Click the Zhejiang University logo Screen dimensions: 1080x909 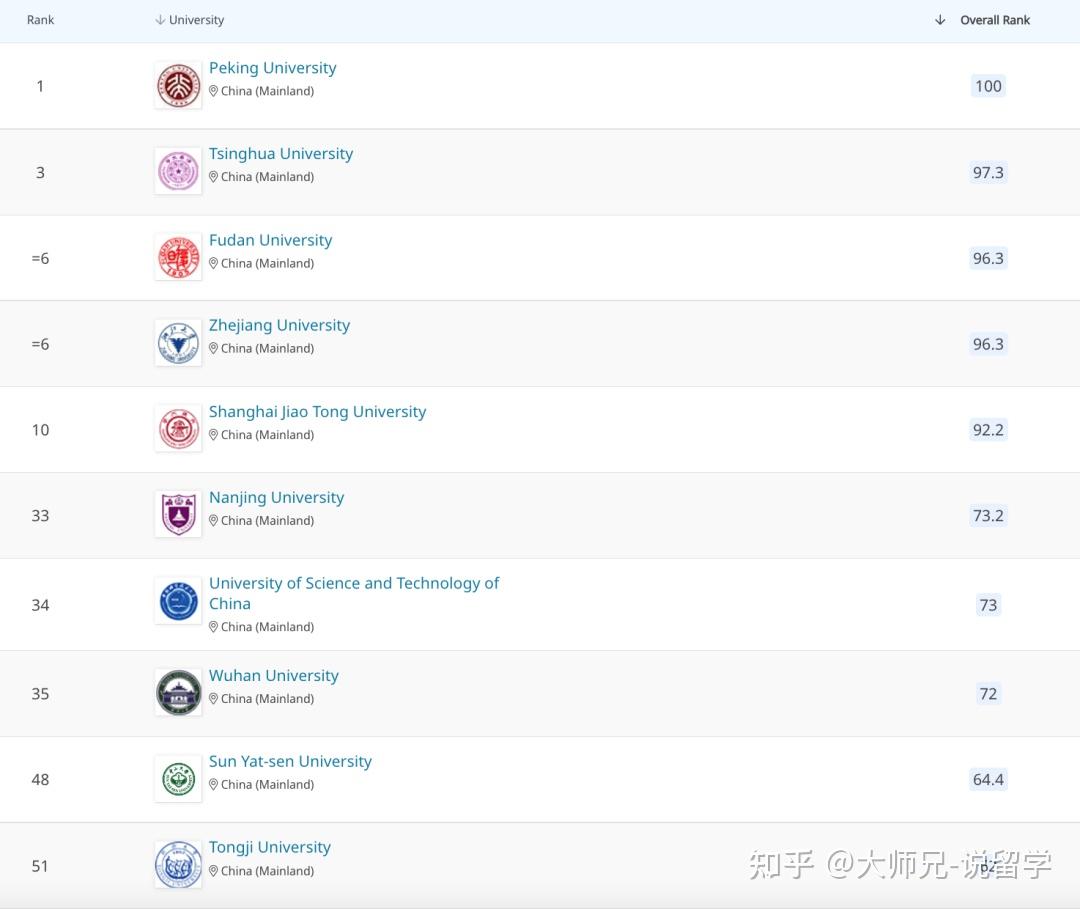178,342
